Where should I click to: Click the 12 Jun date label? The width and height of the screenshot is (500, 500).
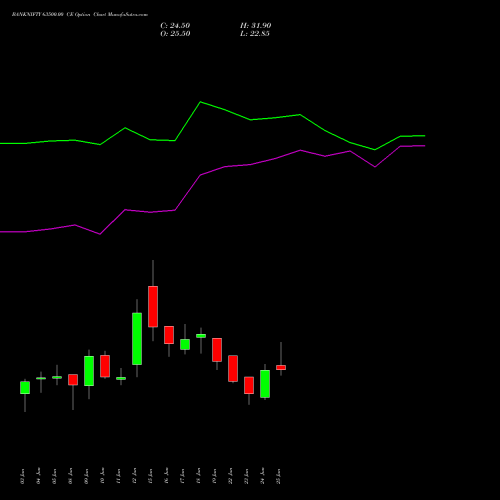[135, 476]
